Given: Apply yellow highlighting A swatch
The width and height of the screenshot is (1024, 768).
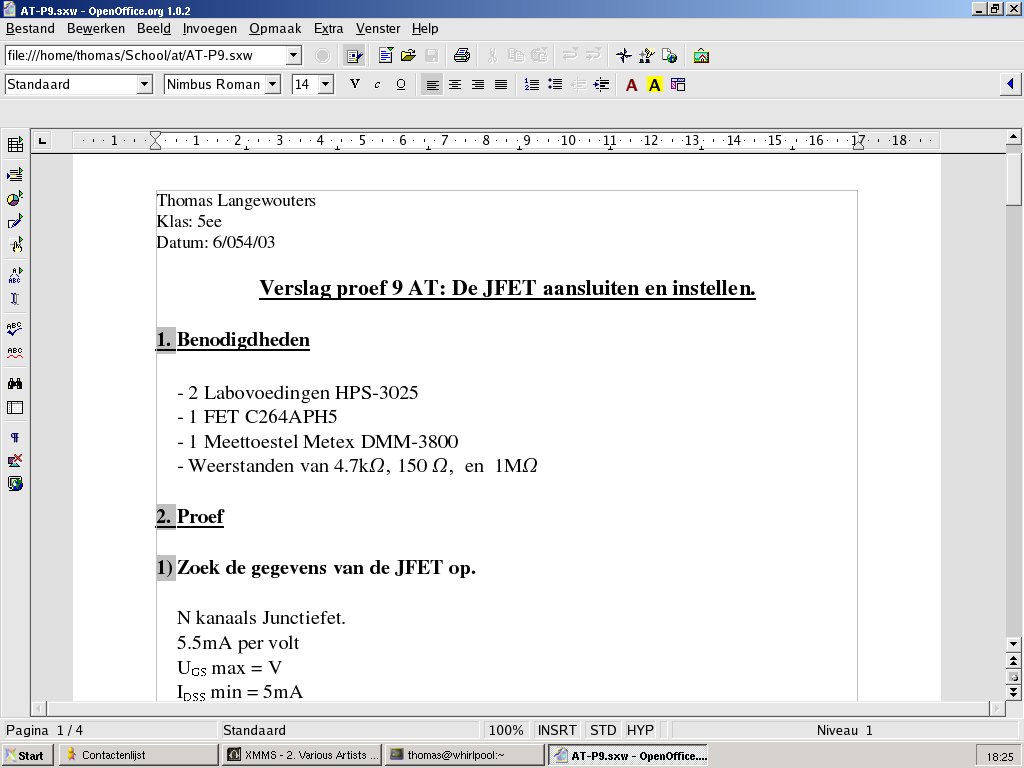Looking at the screenshot, I should (x=654, y=85).
